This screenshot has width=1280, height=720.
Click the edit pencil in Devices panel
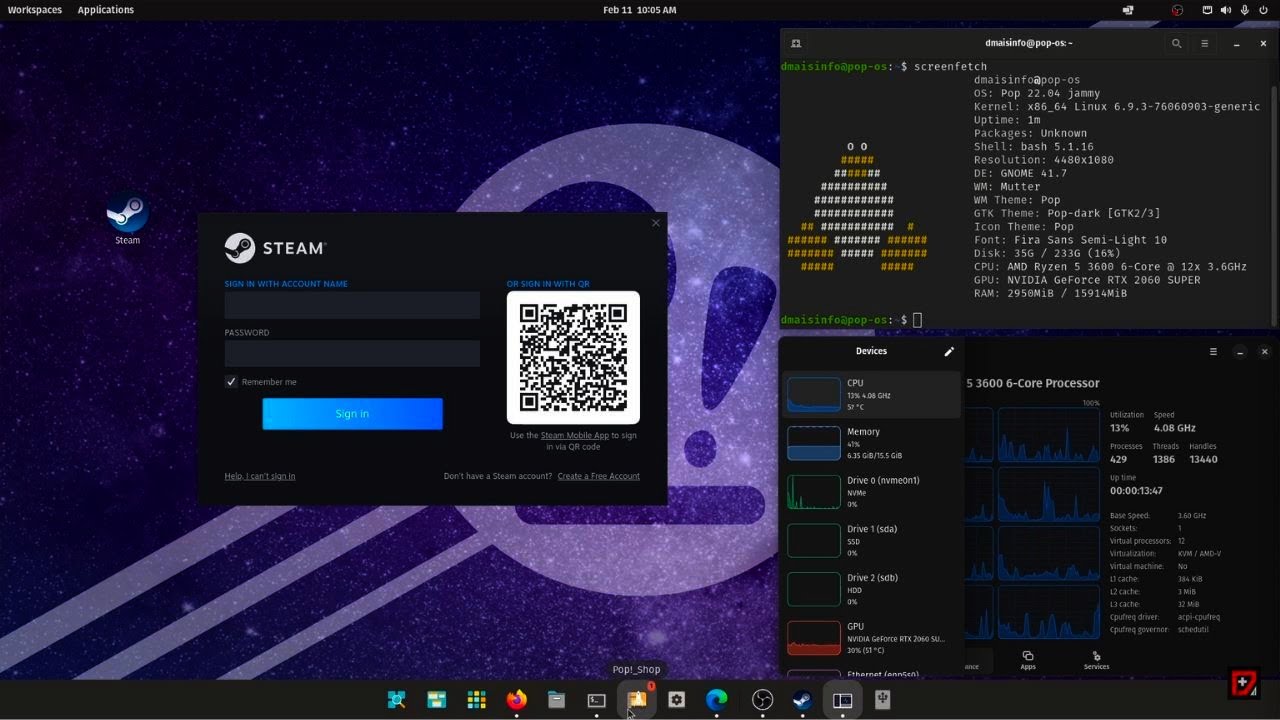949,351
